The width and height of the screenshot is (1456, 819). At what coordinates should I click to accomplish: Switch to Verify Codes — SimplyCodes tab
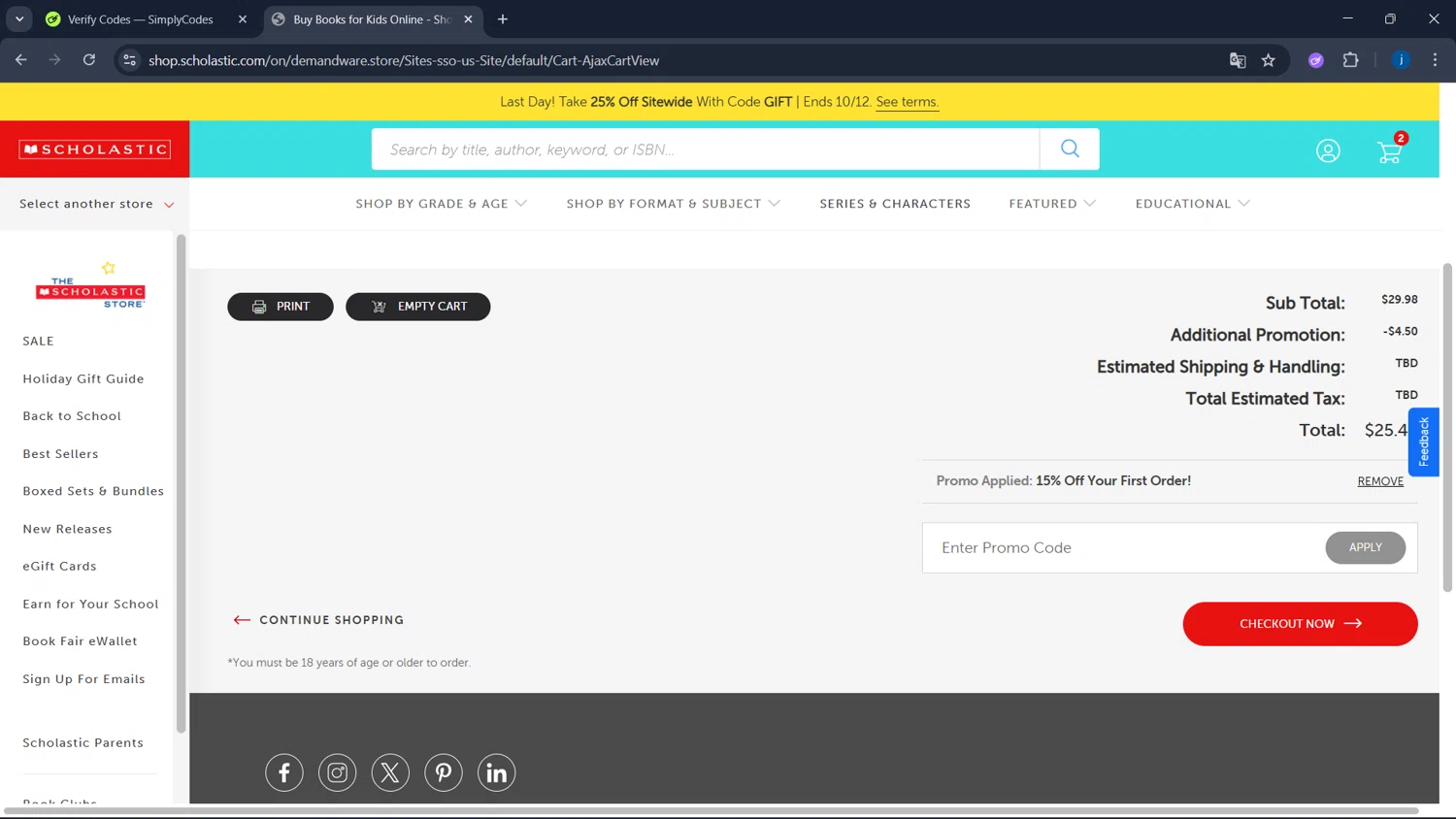click(142, 19)
